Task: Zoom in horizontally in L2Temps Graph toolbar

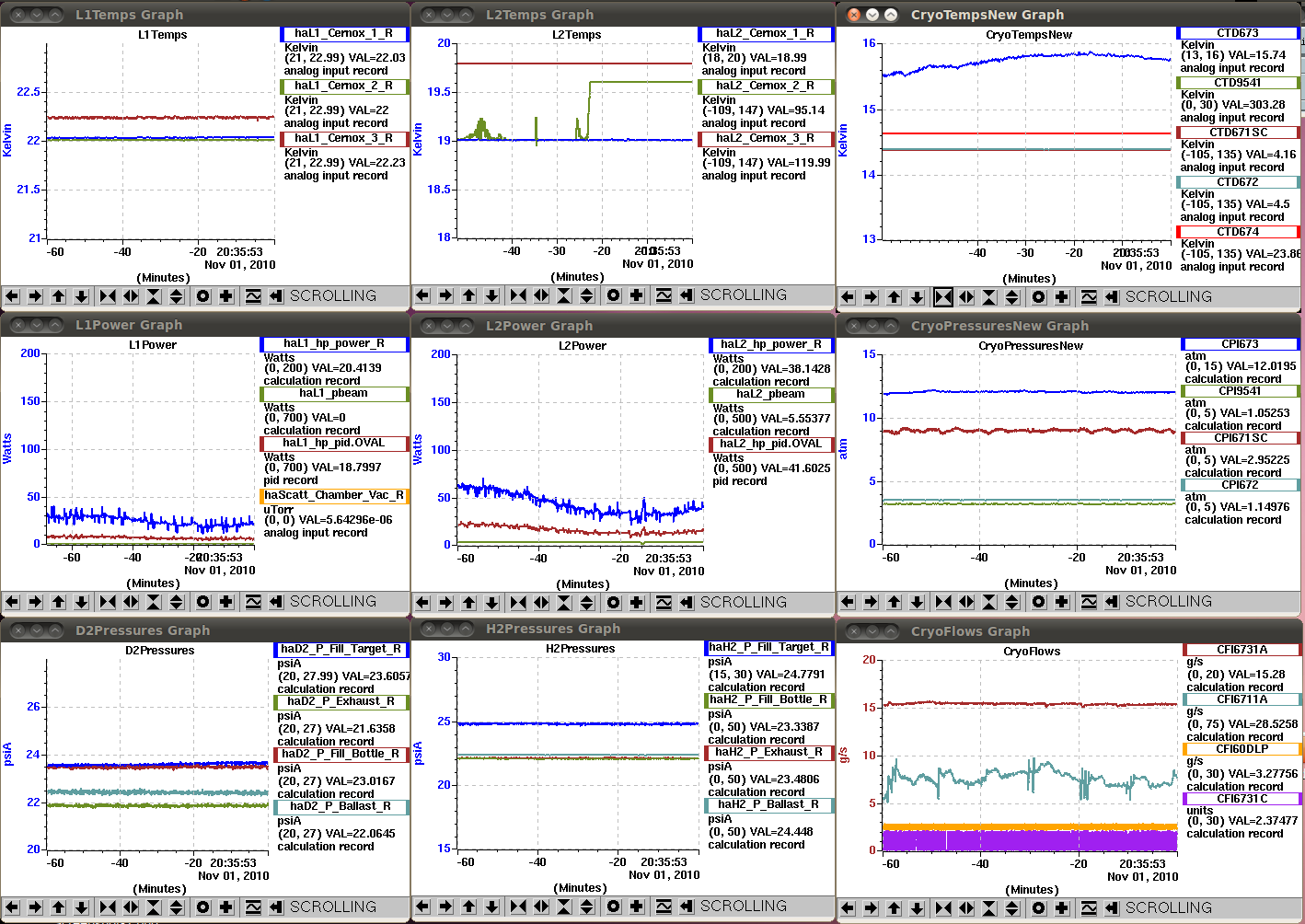Action: 518,295
